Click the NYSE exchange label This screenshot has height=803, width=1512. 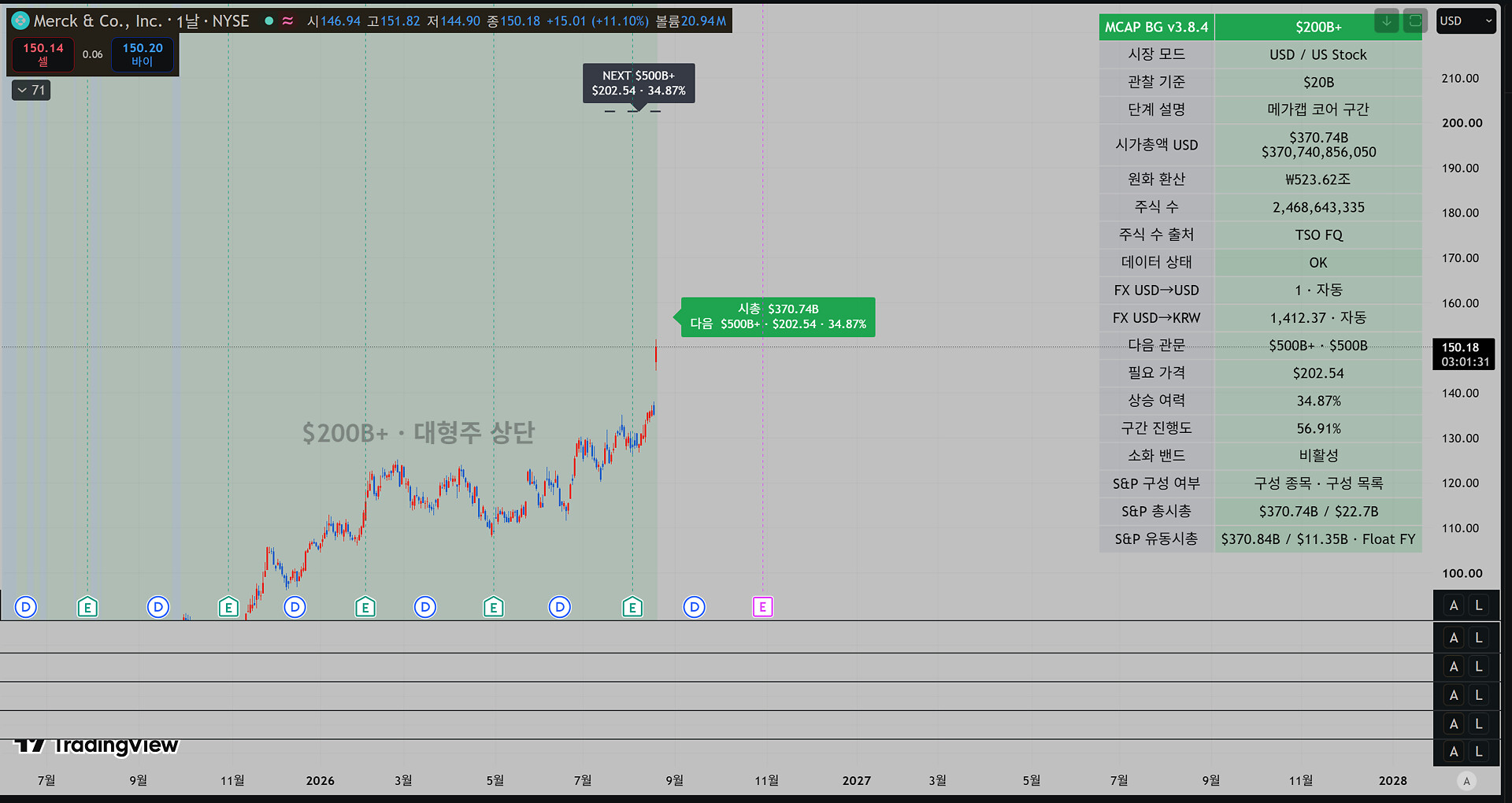231,21
